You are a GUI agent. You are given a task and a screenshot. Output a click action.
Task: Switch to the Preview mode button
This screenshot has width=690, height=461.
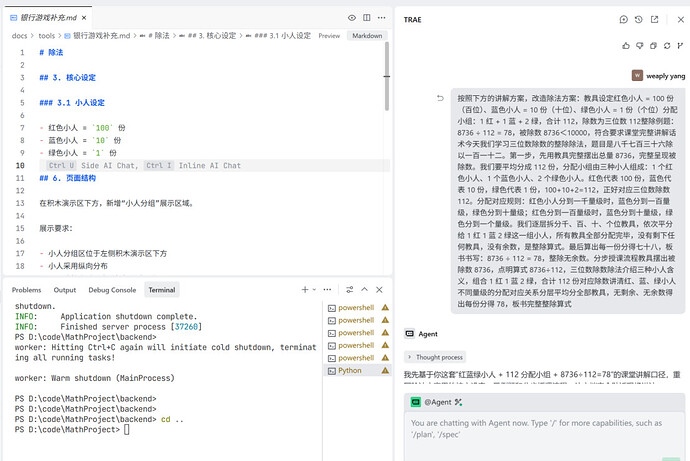pos(329,36)
